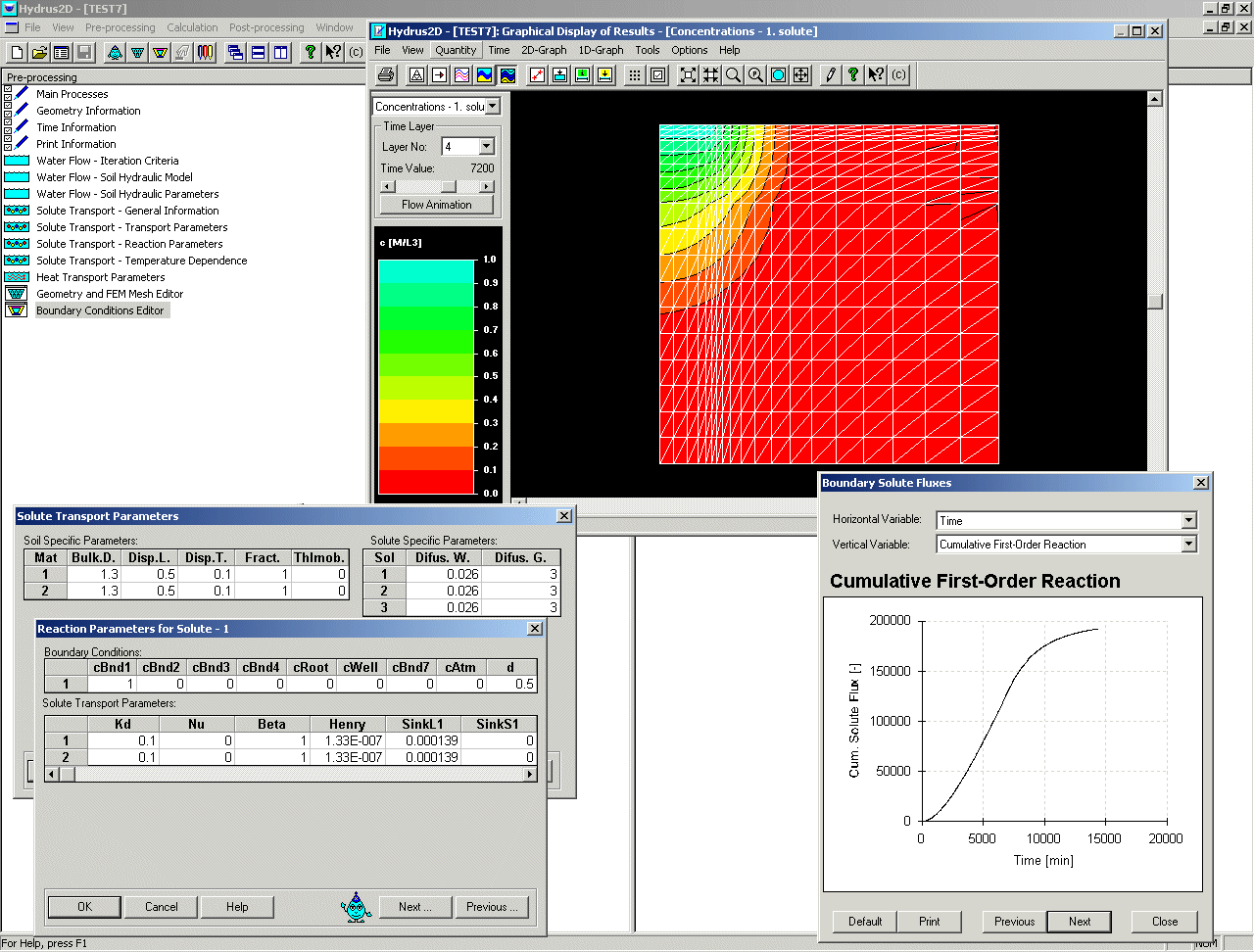Screen dimensions: 1254x952
Task: Click the four-arrow pan view icon
Action: (800, 74)
